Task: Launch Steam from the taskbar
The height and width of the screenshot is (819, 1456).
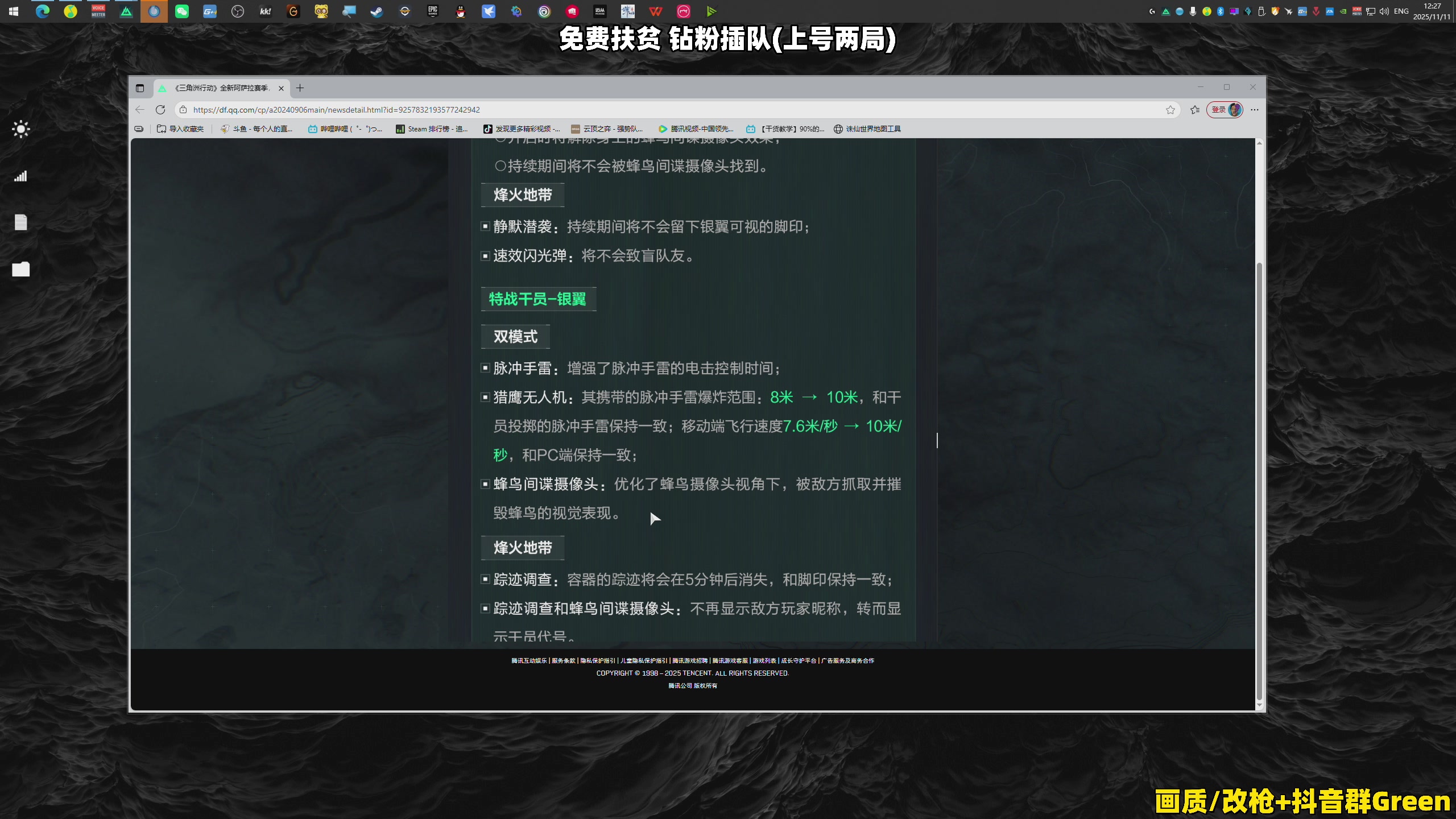Action: tap(376, 11)
